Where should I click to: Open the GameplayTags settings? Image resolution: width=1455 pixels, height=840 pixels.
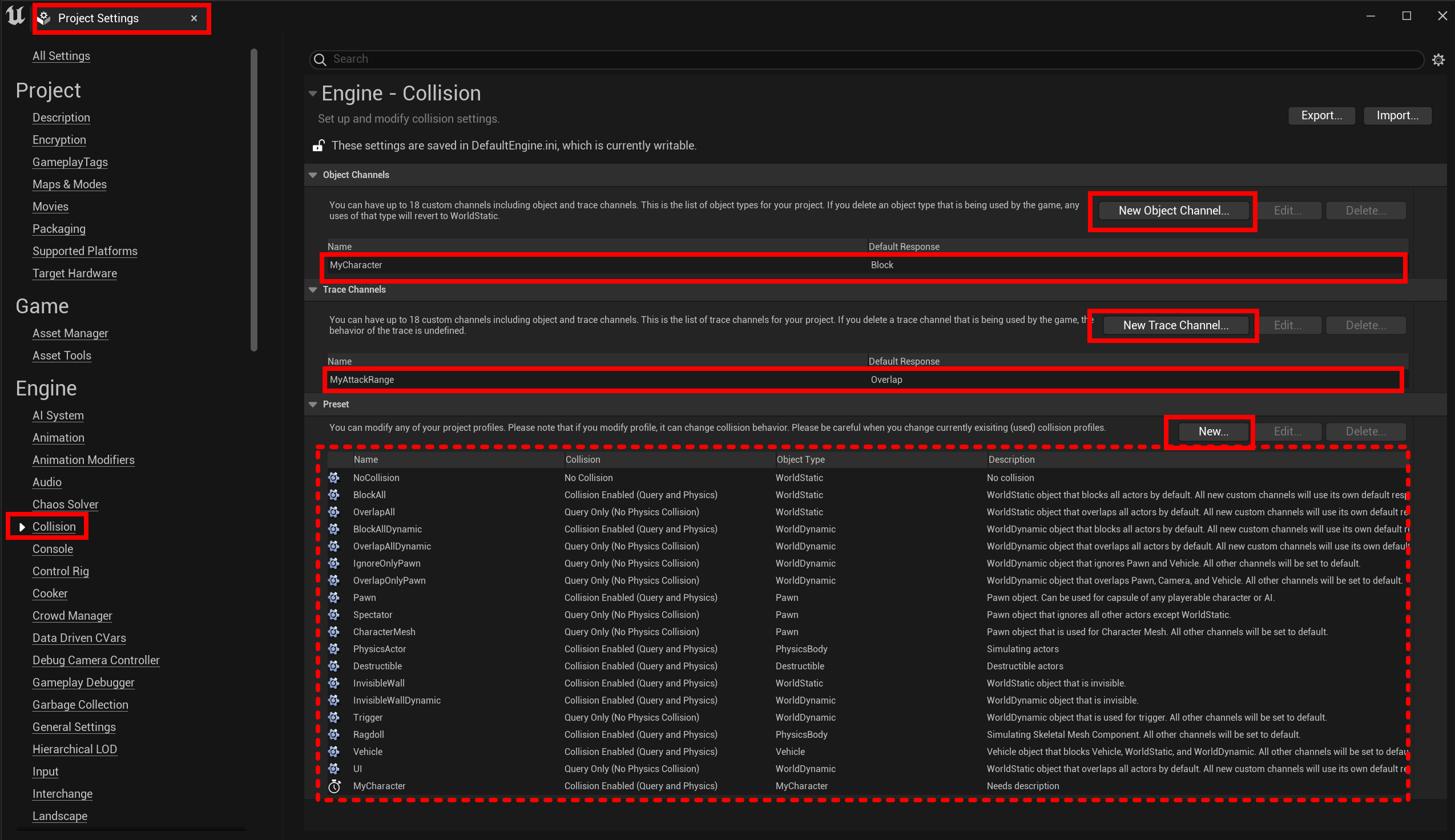pyautogui.click(x=70, y=162)
